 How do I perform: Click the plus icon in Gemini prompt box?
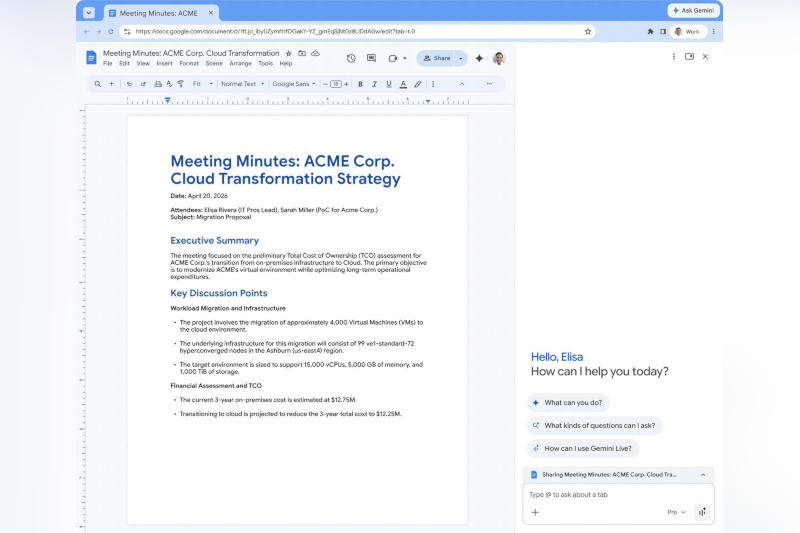click(x=535, y=512)
